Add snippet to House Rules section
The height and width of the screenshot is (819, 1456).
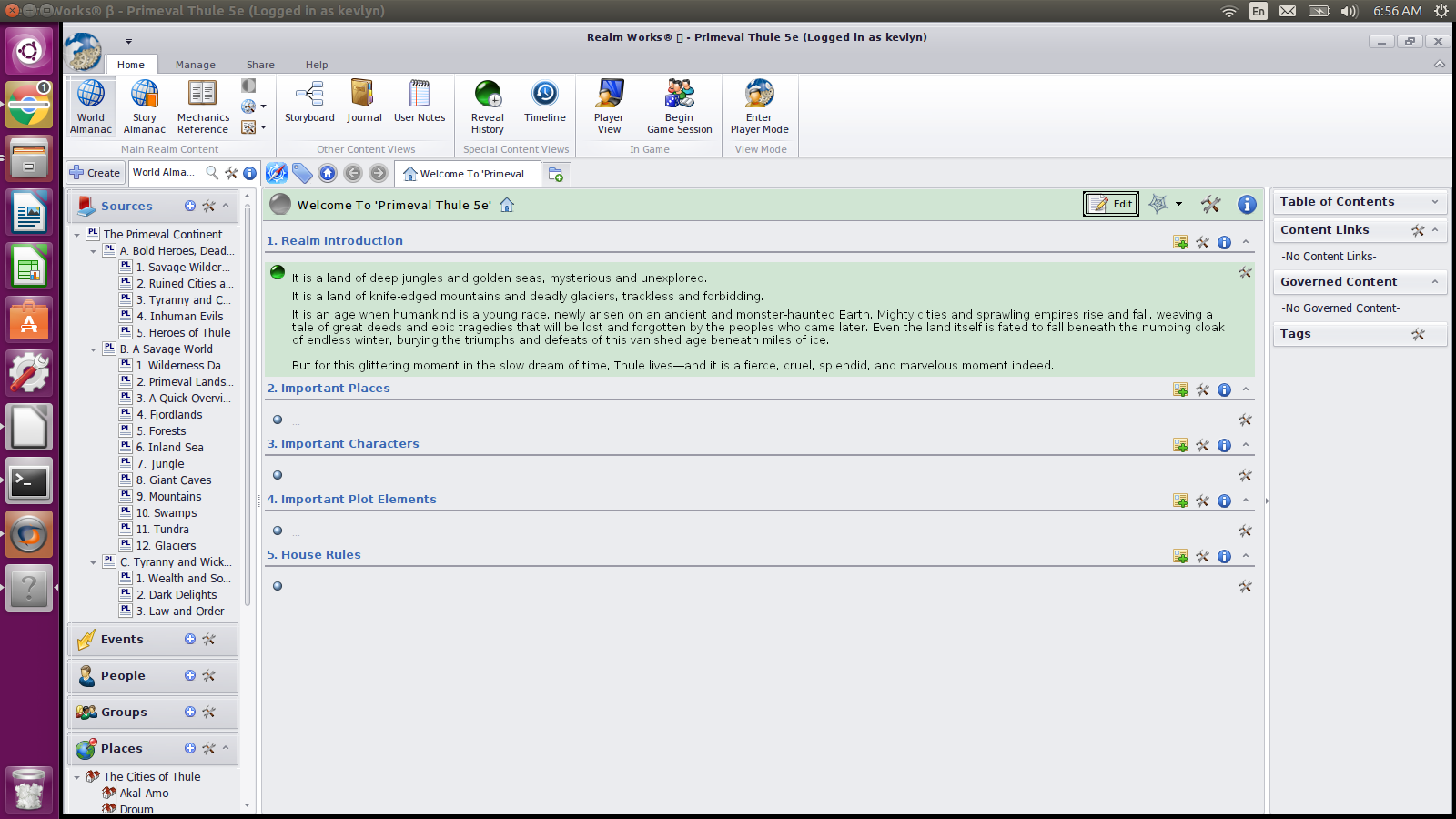point(1180,556)
